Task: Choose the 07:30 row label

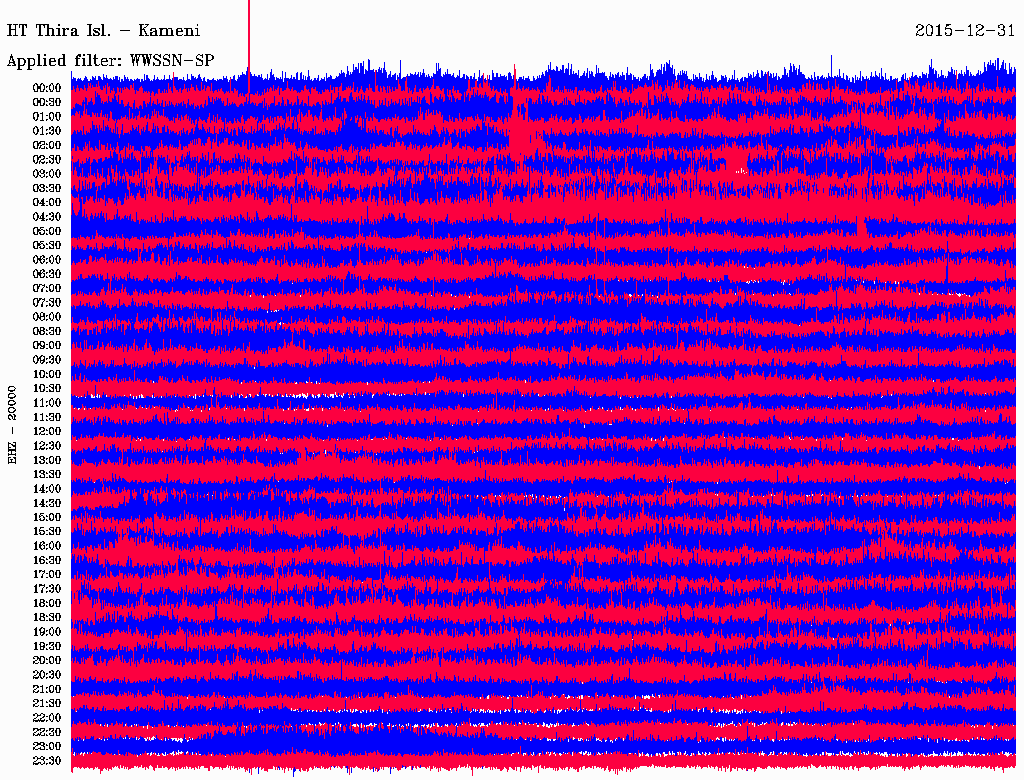Action: [x=47, y=302]
